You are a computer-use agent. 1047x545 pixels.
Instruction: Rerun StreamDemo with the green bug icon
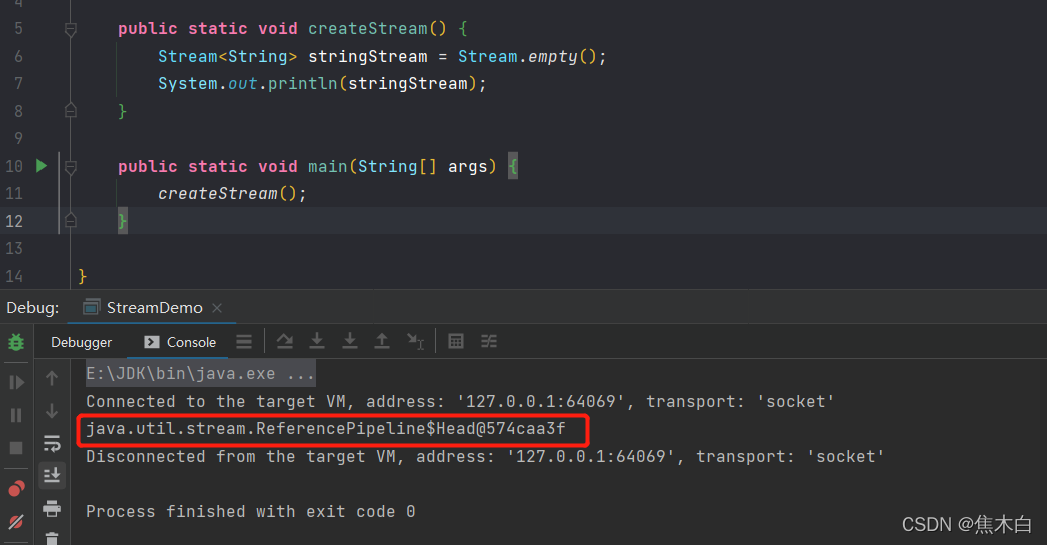tap(16, 343)
